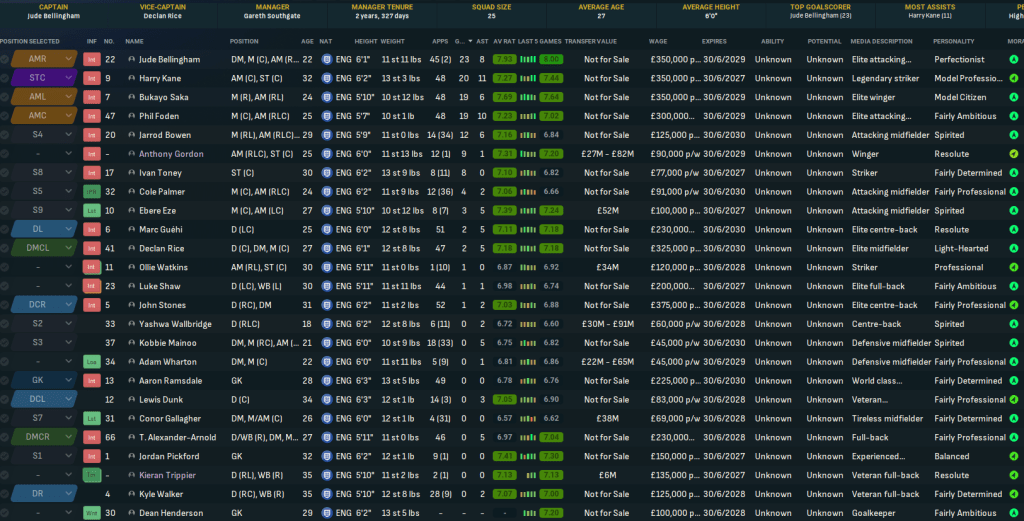
Task: Click Cole Palmer's green IPR status icon
Action: [92, 192]
